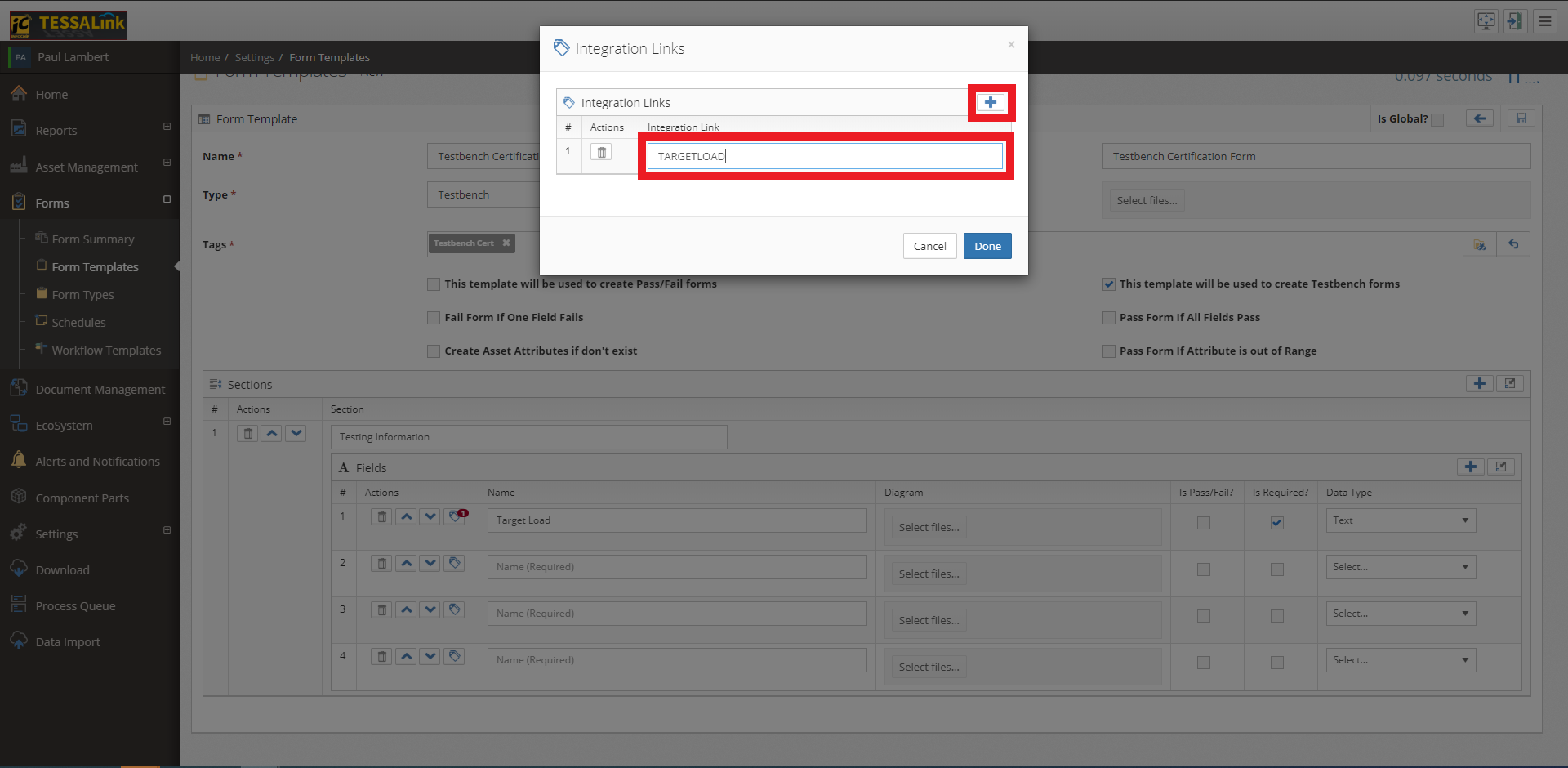The height and width of the screenshot is (768, 1568).
Task: Open Form Summary in the sidebar
Action: click(x=92, y=239)
